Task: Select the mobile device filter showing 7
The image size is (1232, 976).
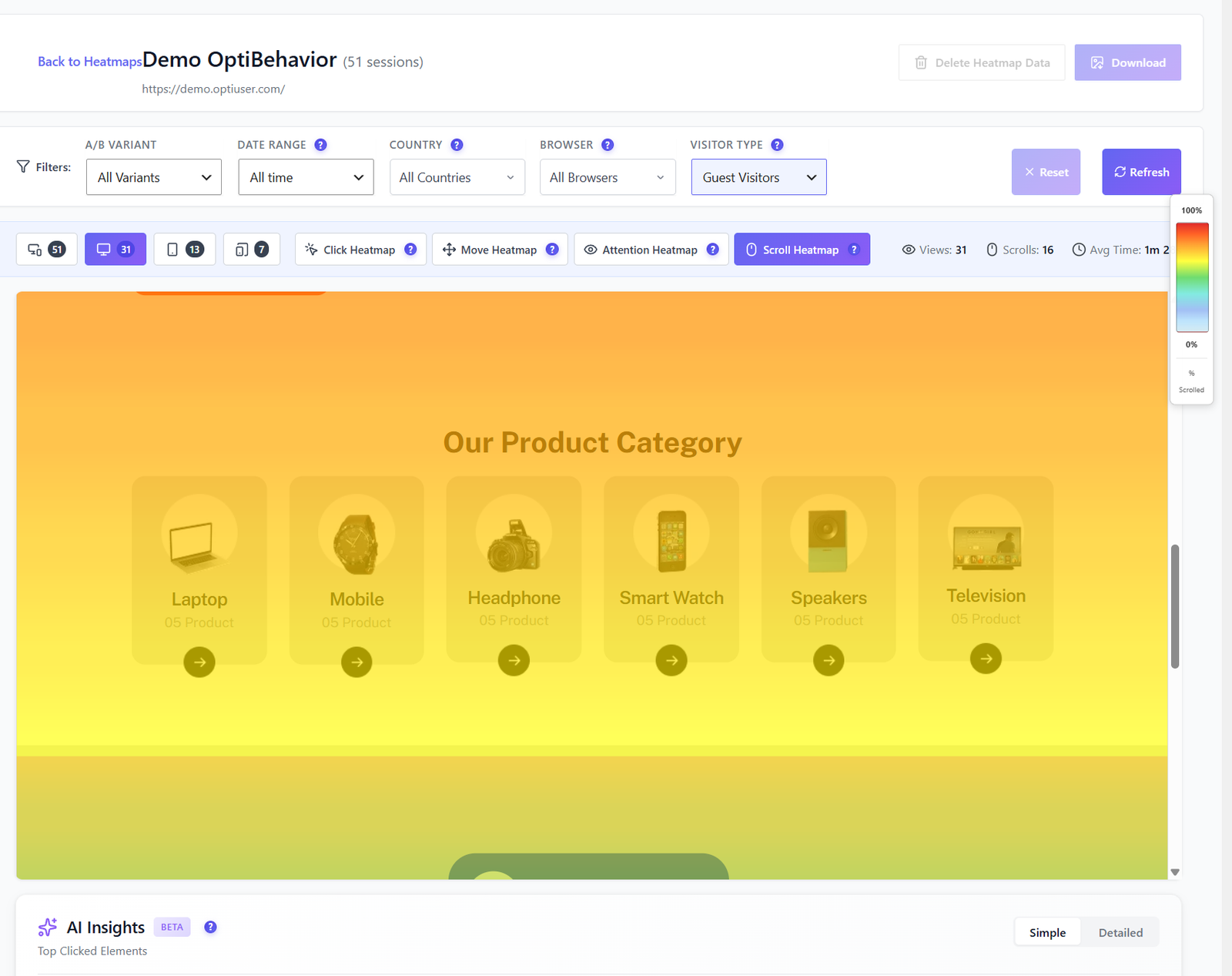Action: pos(252,250)
